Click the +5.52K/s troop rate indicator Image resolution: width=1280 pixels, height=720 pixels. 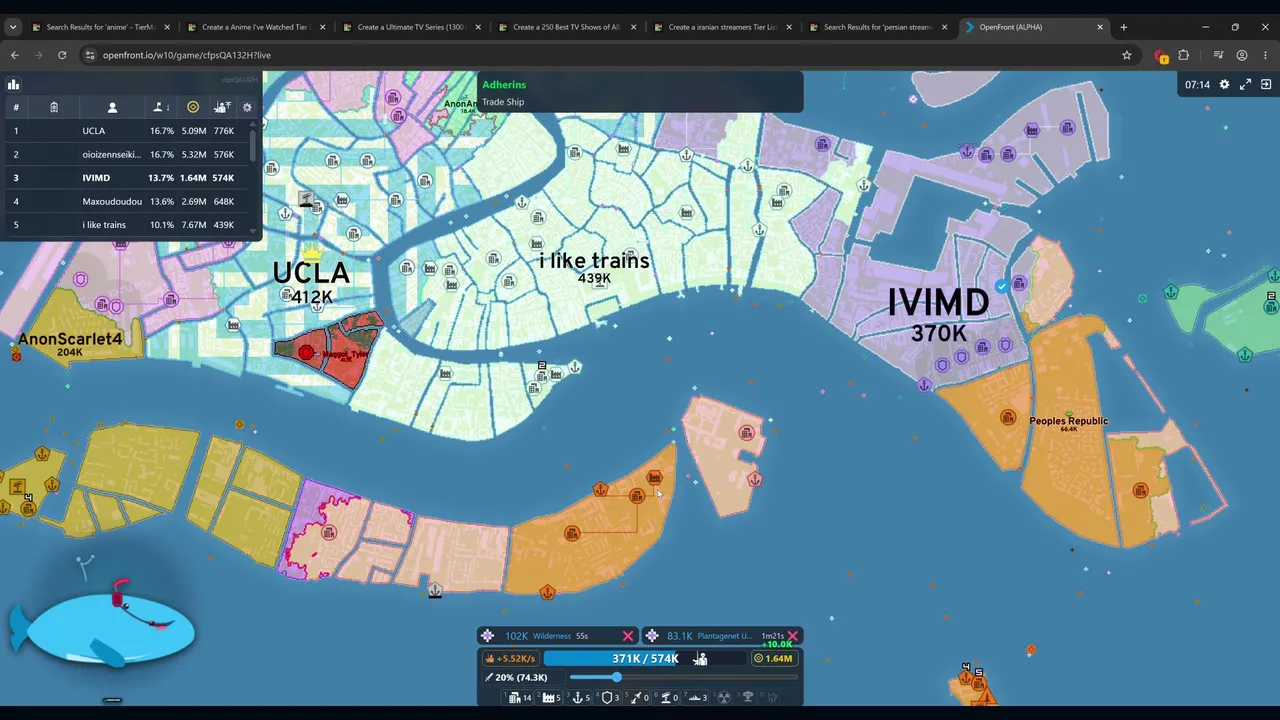tap(511, 658)
